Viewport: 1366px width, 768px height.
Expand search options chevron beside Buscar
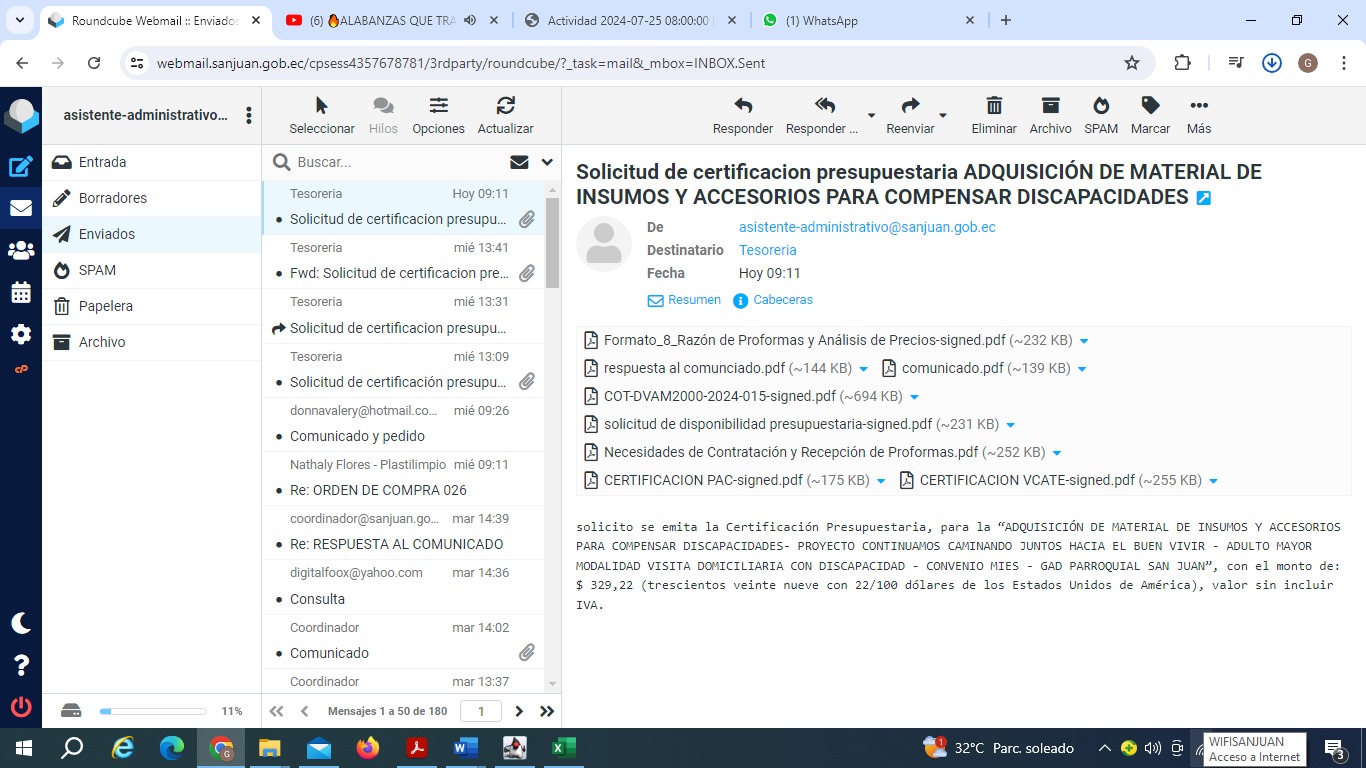pos(547,162)
